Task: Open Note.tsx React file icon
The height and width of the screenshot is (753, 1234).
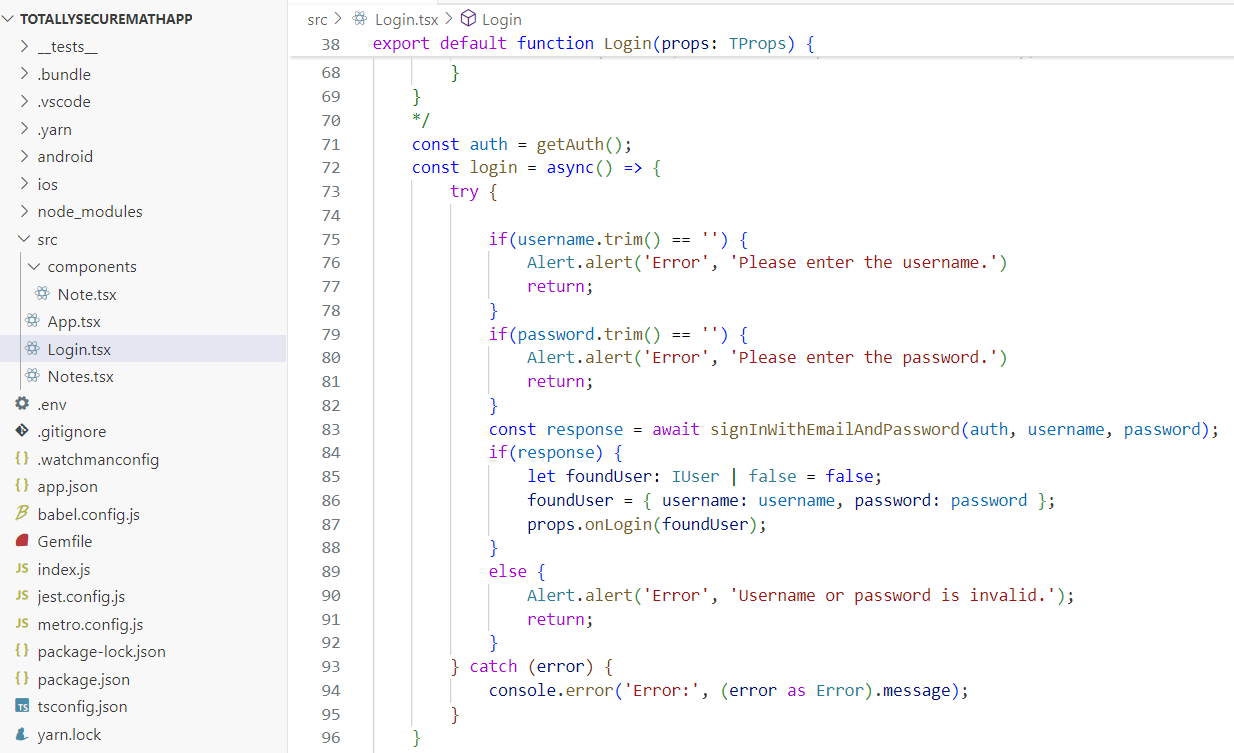Action: [x=42, y=294]
